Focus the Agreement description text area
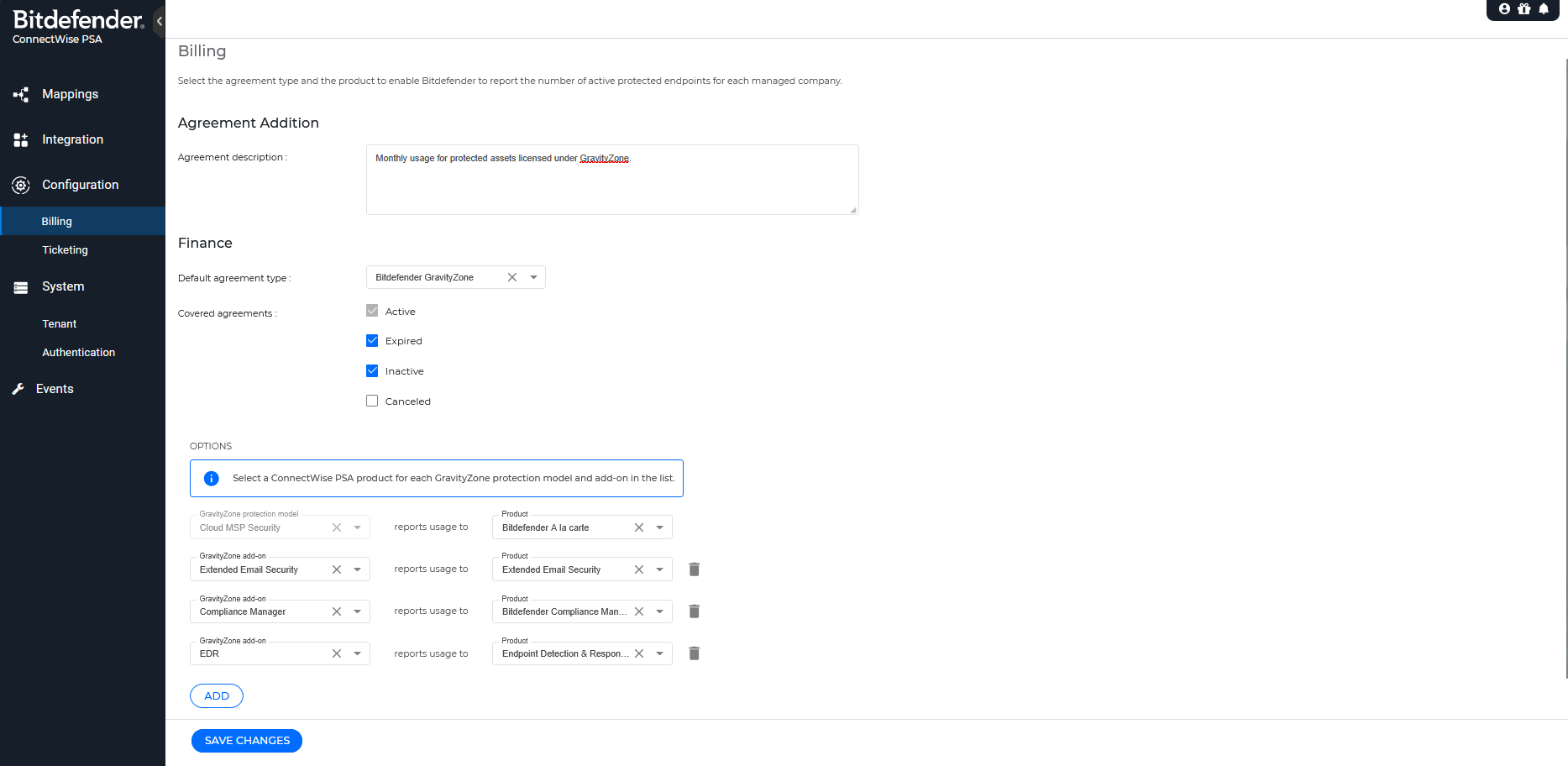Image resolution: width=1568 pixels, height=766 pixels. (x=612, y=180)
